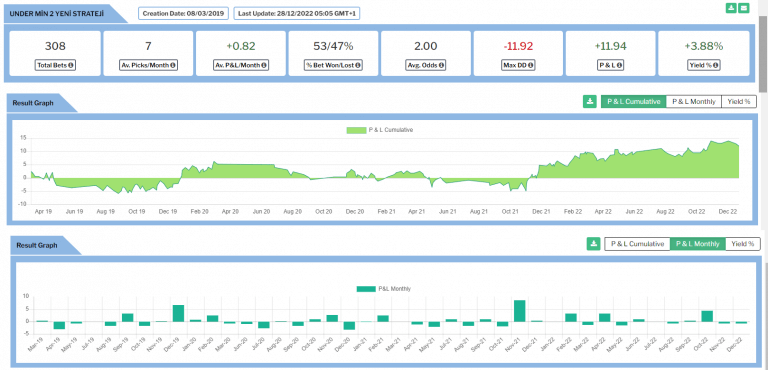Click the Av. P&L/Month label
Image resolution: width=768 pixels, height=370 pixels.
coord(240,65)
